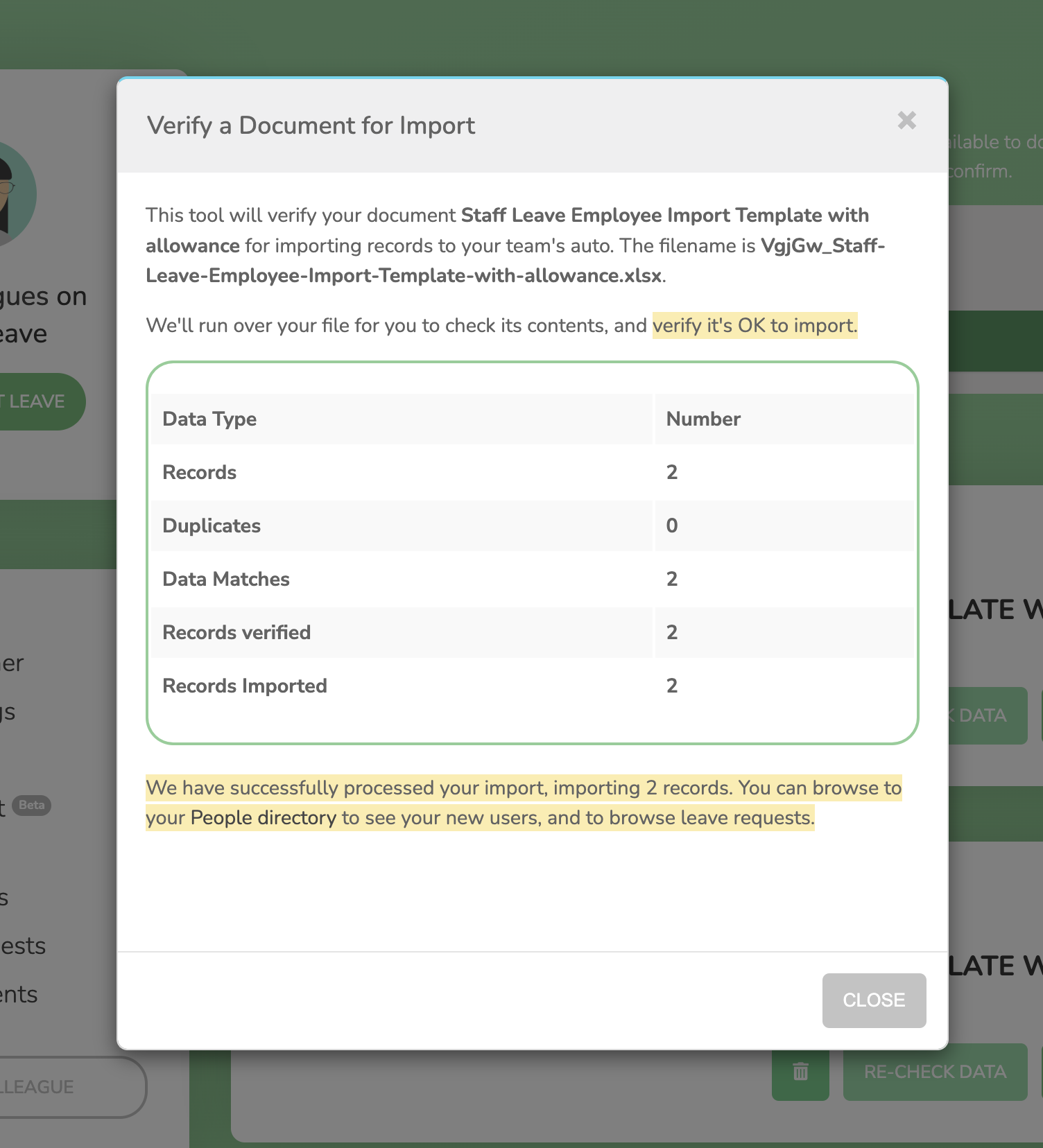
Task: Click the Beta badge in sidebar
Action: coord(32,805)
